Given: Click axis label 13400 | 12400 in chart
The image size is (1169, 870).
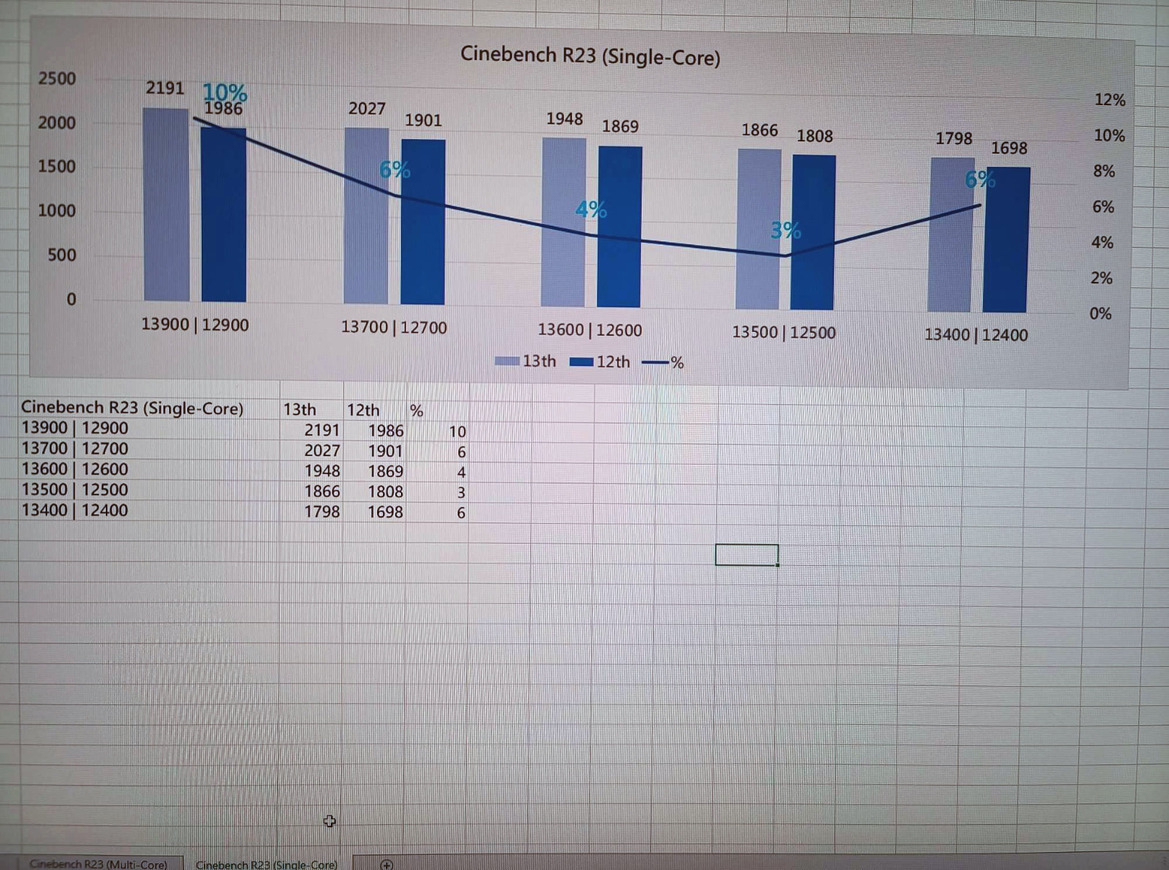Looking at the screenshot, I should click(976, 335).
